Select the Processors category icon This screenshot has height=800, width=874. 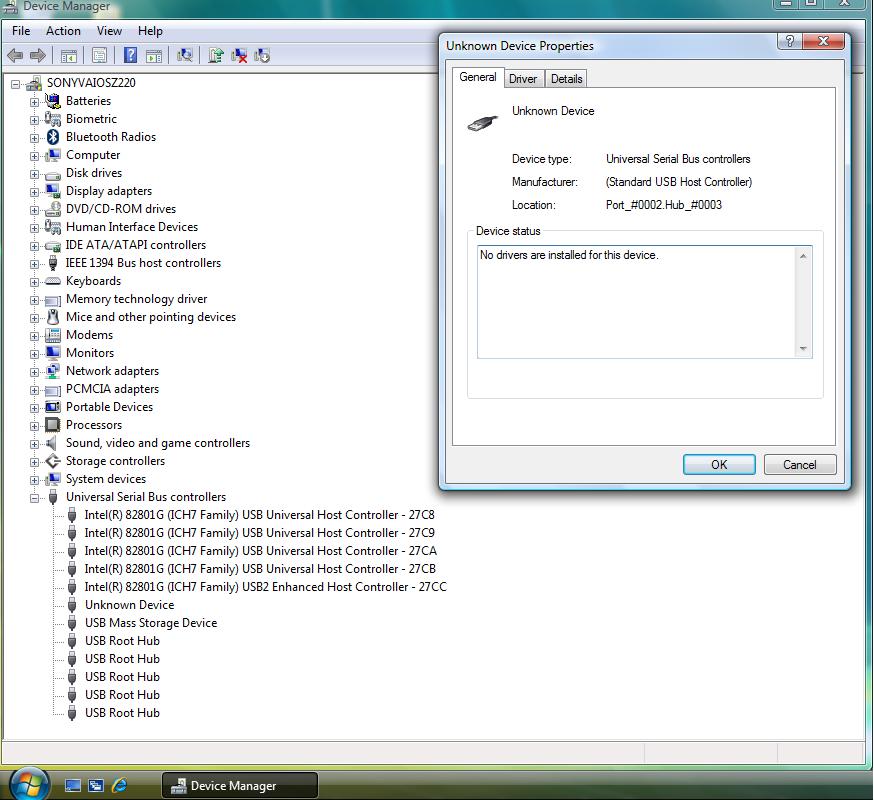pos(53,425)
